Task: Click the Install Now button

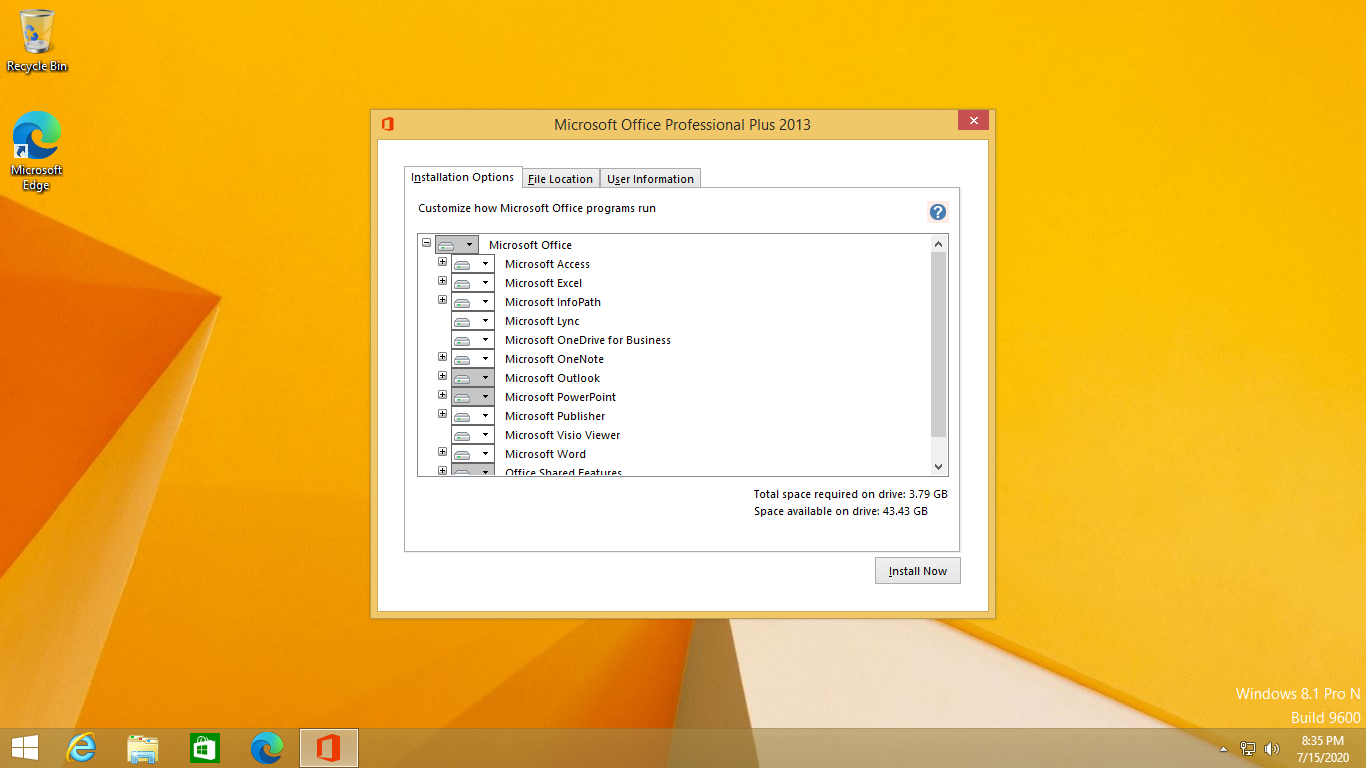Action: 917,571
